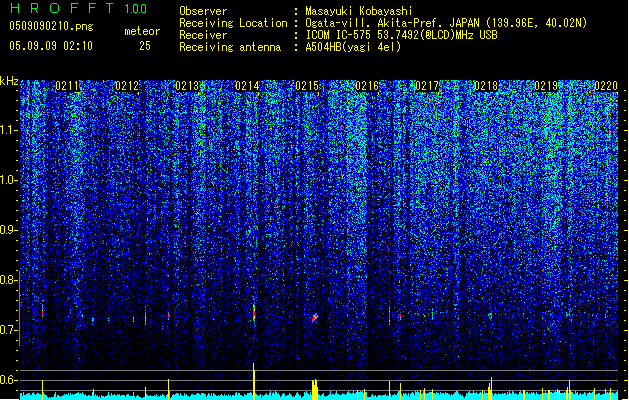Click the antenna A504HB(yagi 4el) text

pos(353,47)
